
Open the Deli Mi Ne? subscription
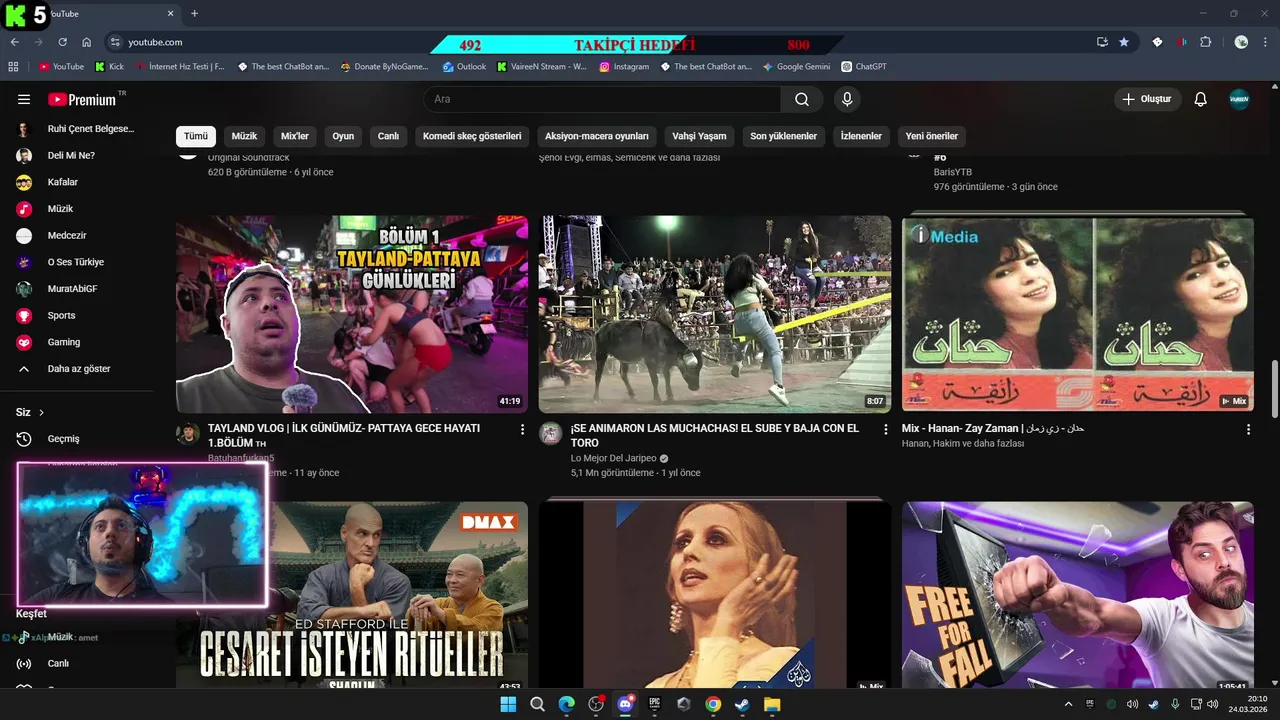coord(77,156)
